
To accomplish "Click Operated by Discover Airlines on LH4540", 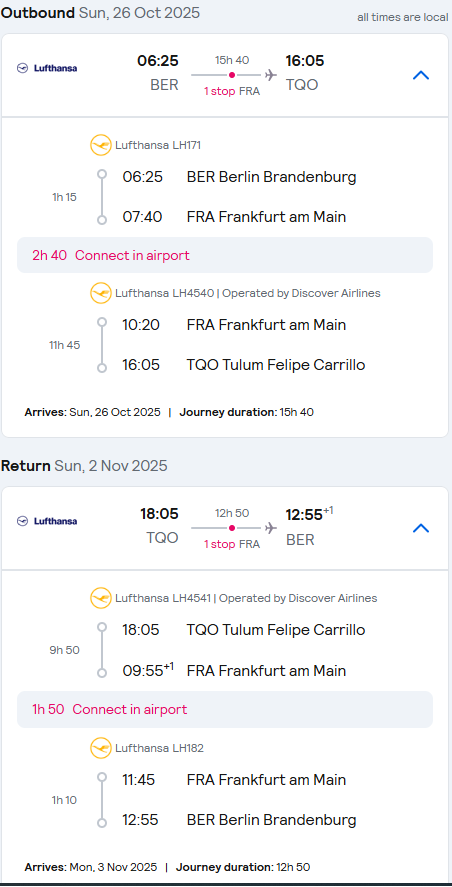I will coord(302,293).
